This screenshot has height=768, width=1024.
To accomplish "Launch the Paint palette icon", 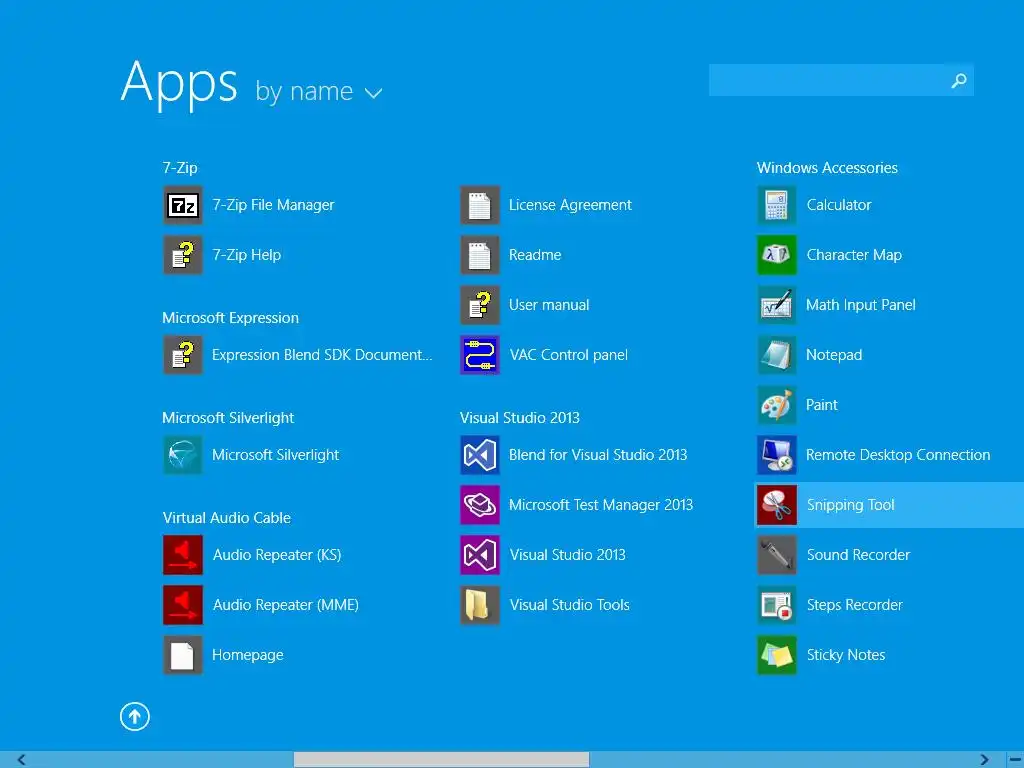I will [776, 405].
